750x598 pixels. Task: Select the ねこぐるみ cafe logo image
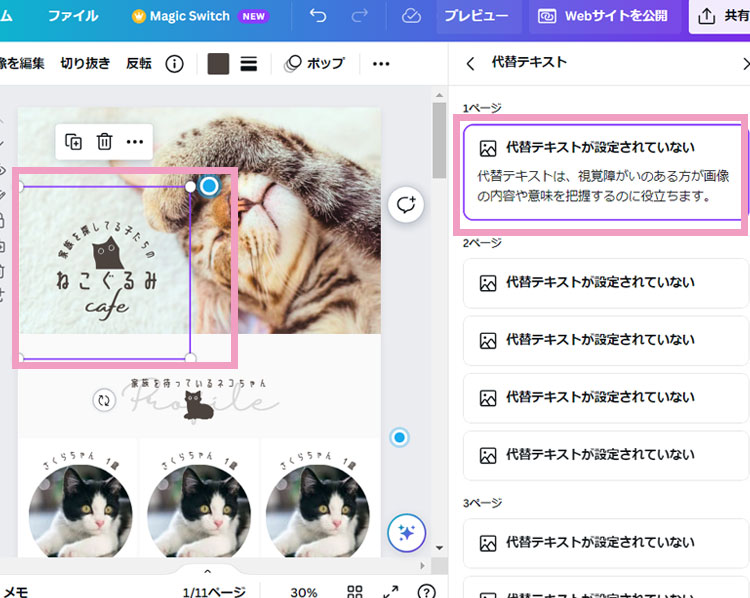(105, 273)
